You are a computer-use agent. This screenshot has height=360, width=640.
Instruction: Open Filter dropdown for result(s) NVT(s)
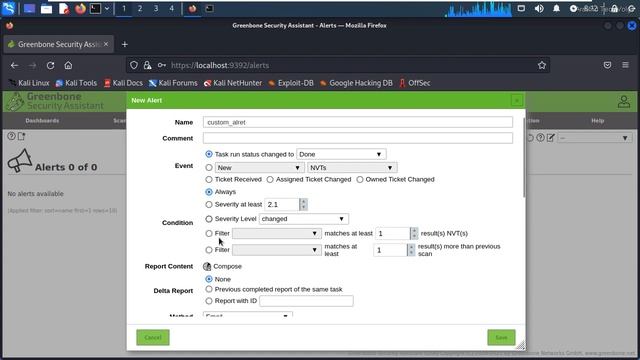tap(276, 233)
